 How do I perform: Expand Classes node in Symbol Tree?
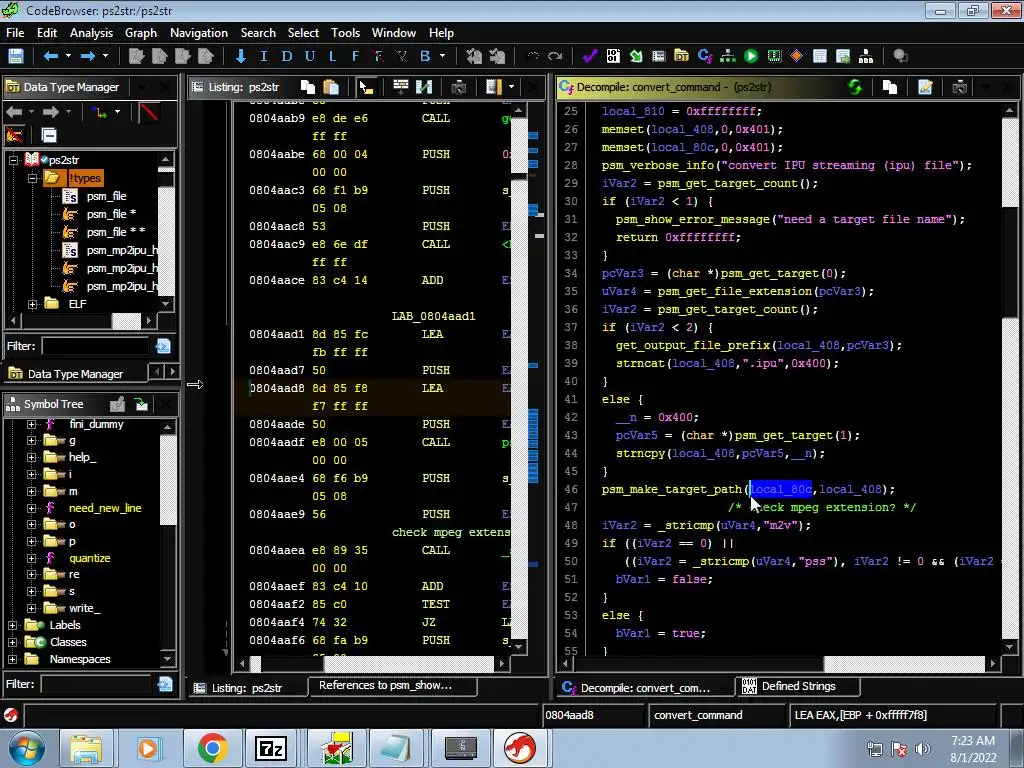point(12,642)
